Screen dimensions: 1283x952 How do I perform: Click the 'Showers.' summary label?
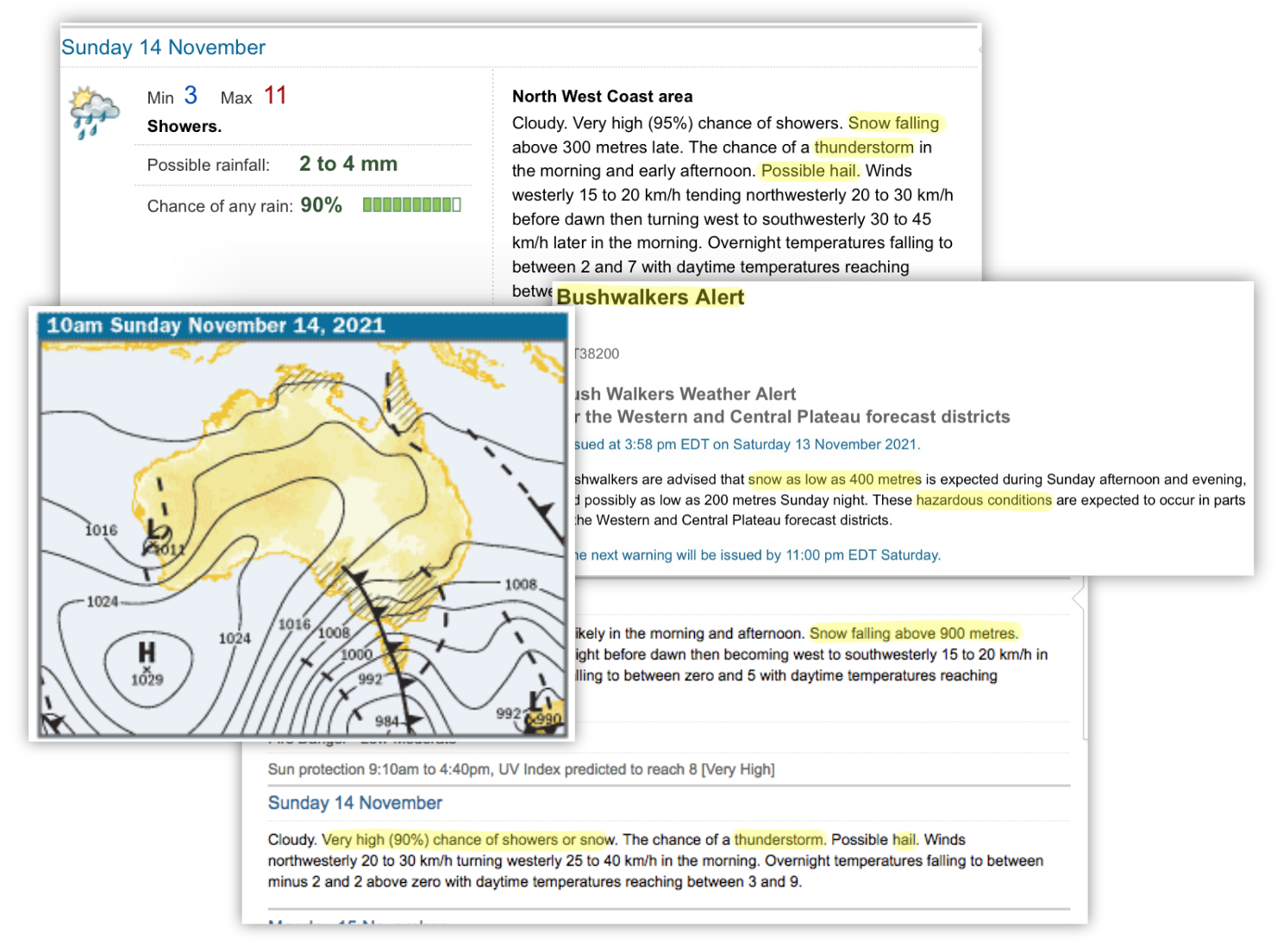click(185, 127)
